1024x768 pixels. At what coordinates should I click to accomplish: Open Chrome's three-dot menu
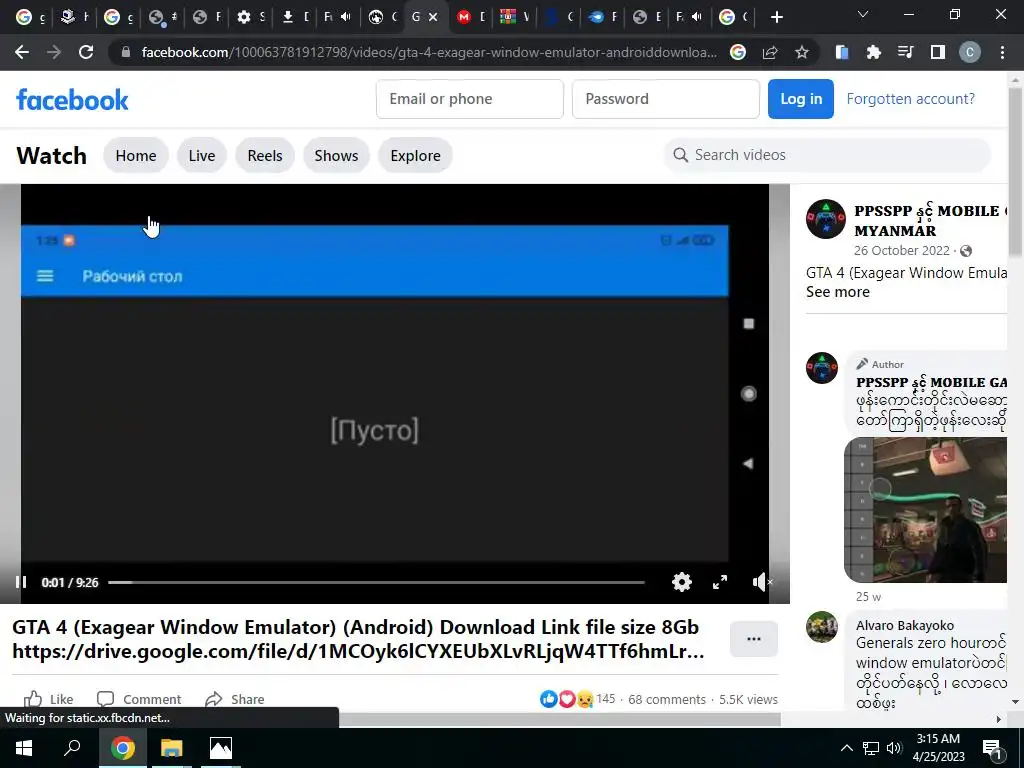pos(1002,52)
